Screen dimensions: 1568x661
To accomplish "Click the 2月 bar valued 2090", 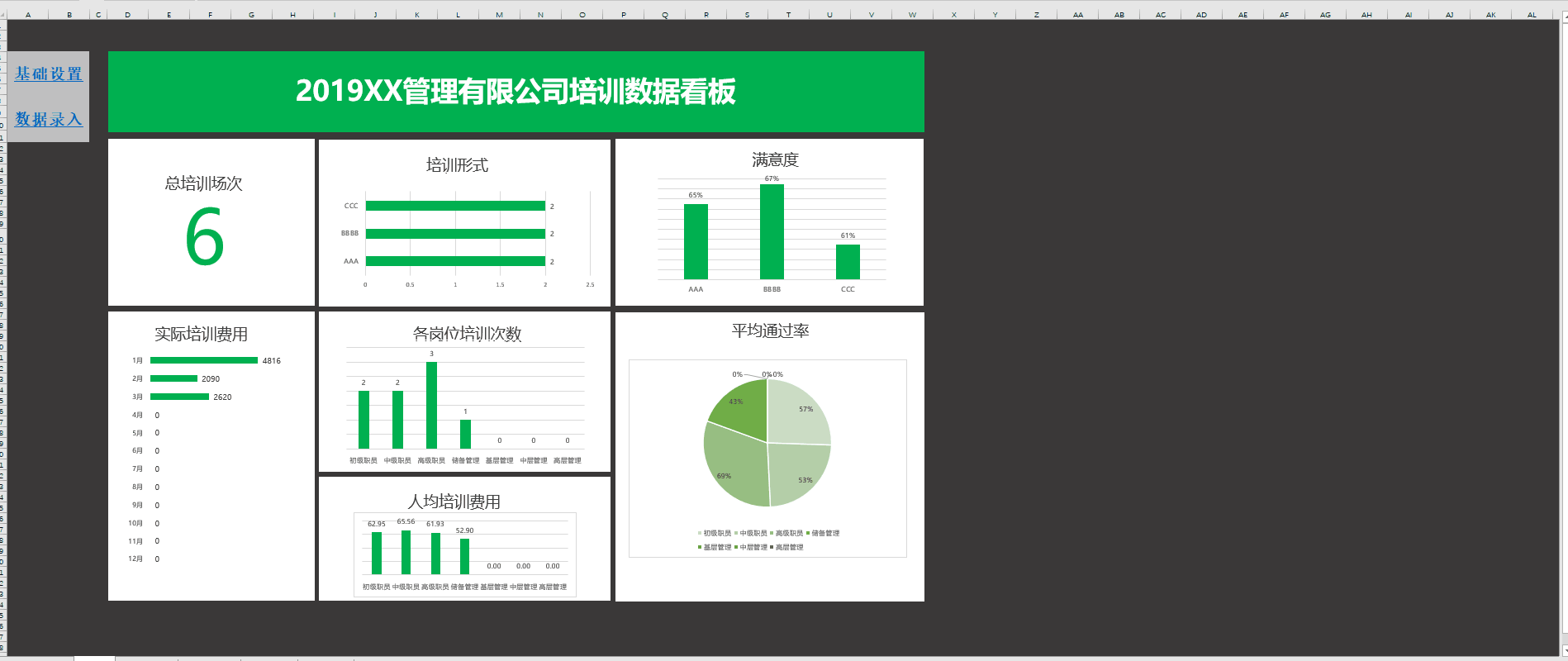I will pos(173,378).
